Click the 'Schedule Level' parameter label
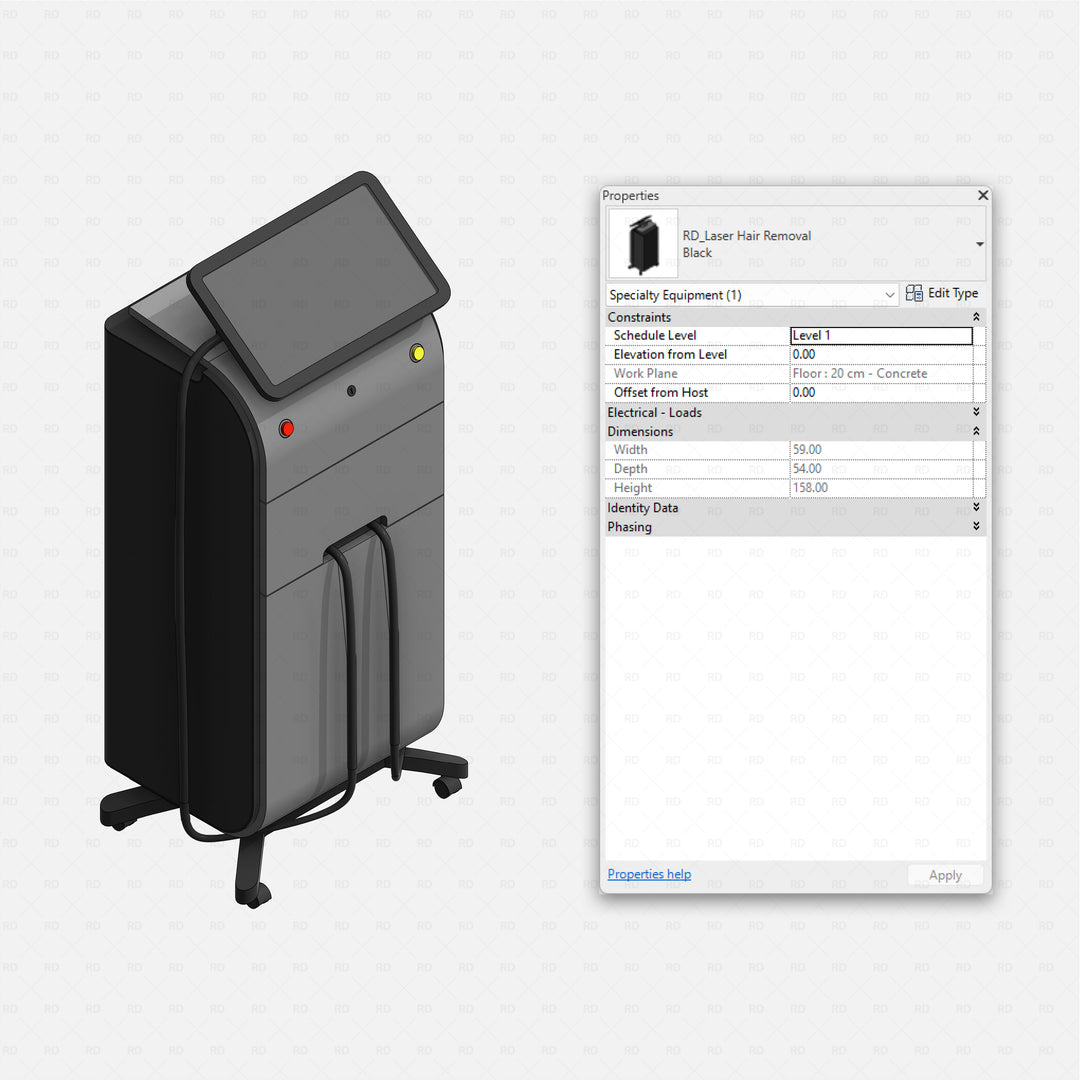 (x=655, y=335)
